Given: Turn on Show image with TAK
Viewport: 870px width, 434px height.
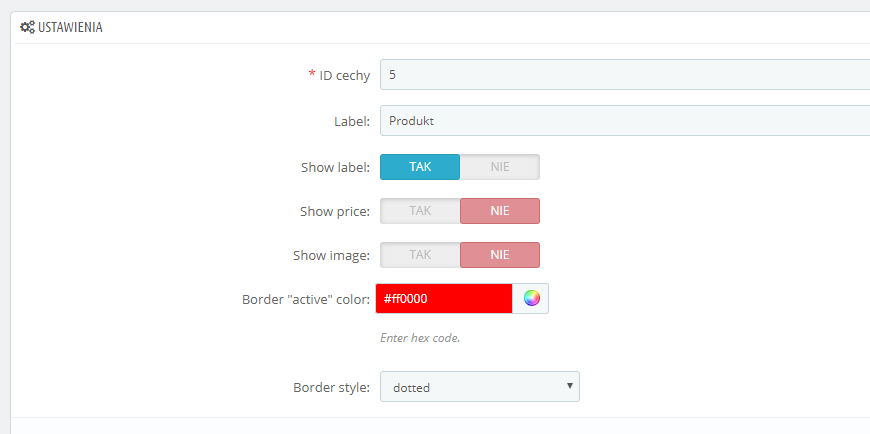Looking at the screenshot, I should (x=420, y=255).
